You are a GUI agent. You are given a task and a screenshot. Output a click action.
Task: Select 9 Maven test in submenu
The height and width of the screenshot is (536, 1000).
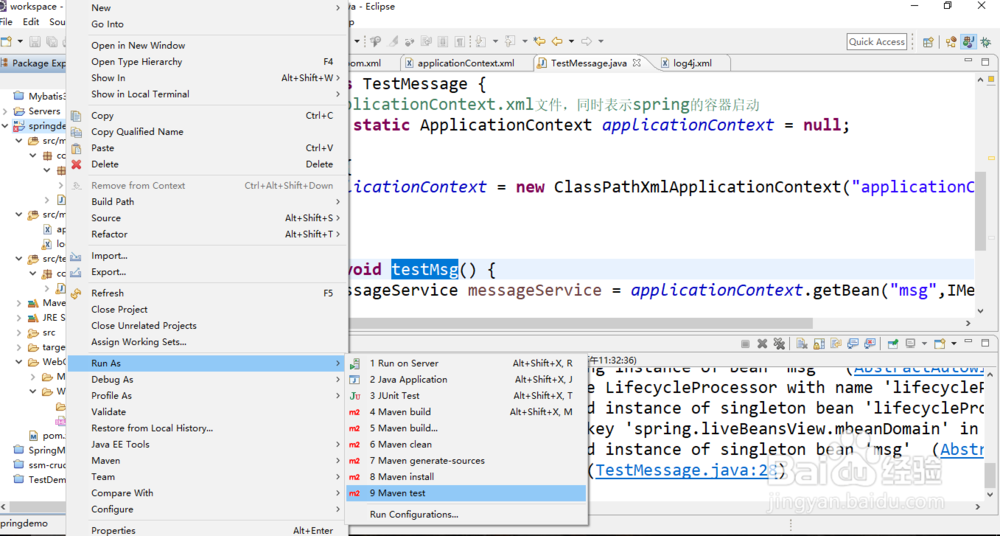pos(466,493)
